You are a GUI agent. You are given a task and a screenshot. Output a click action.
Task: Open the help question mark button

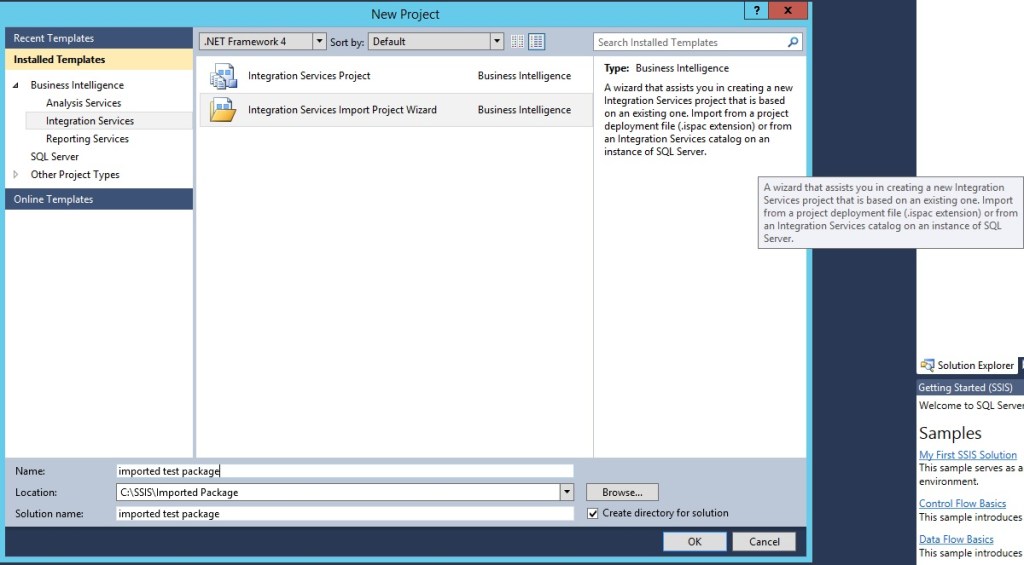[x=756, y=10]
